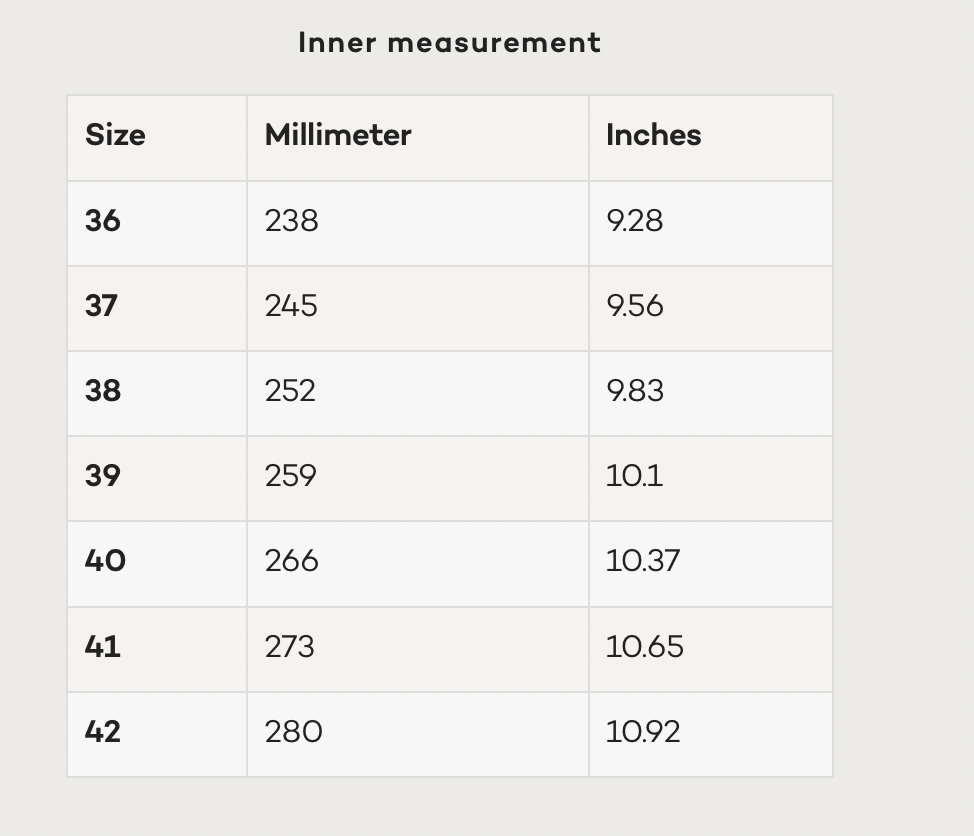Click the 10.65 inches value
This screenshot has width=974, height=836.
tap(644, 646)
